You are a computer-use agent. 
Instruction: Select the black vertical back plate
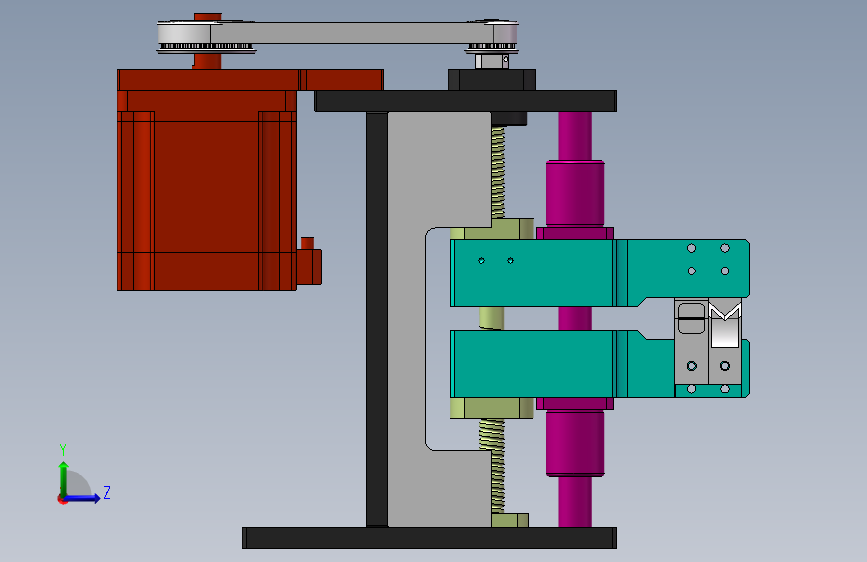(x=377, y=319)
